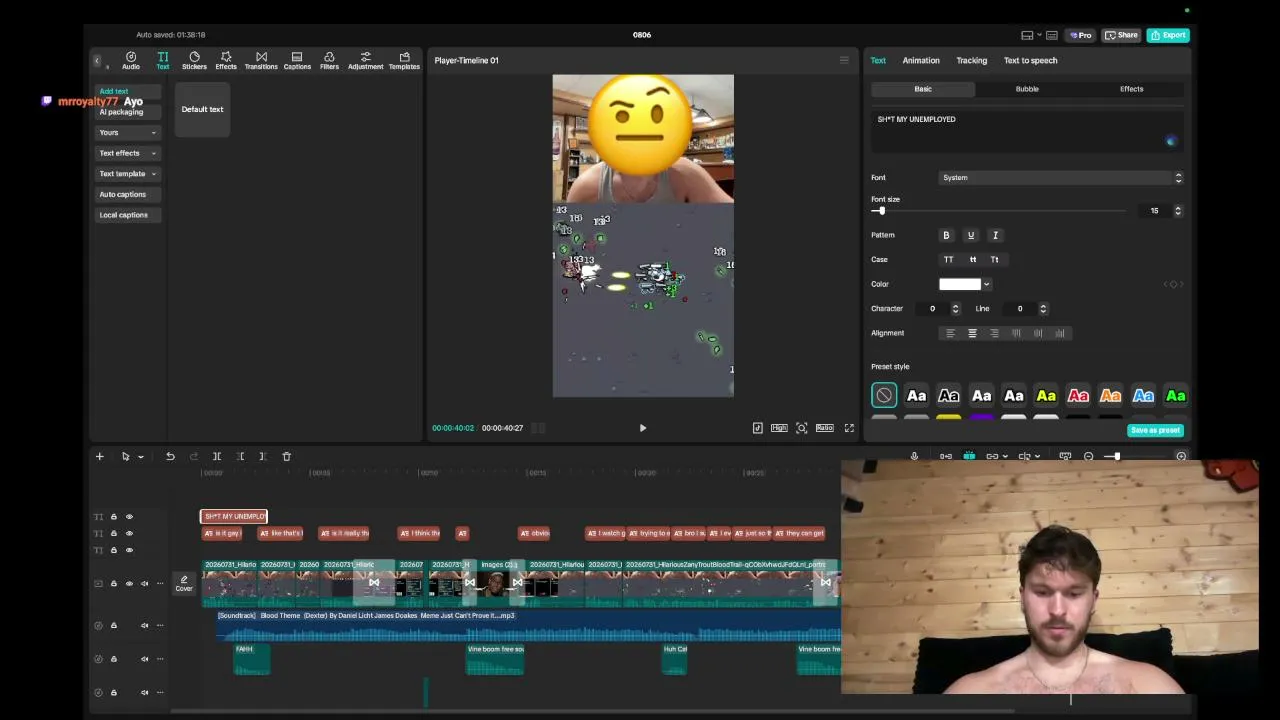Click the delete-left trim icon

[240, 456]
